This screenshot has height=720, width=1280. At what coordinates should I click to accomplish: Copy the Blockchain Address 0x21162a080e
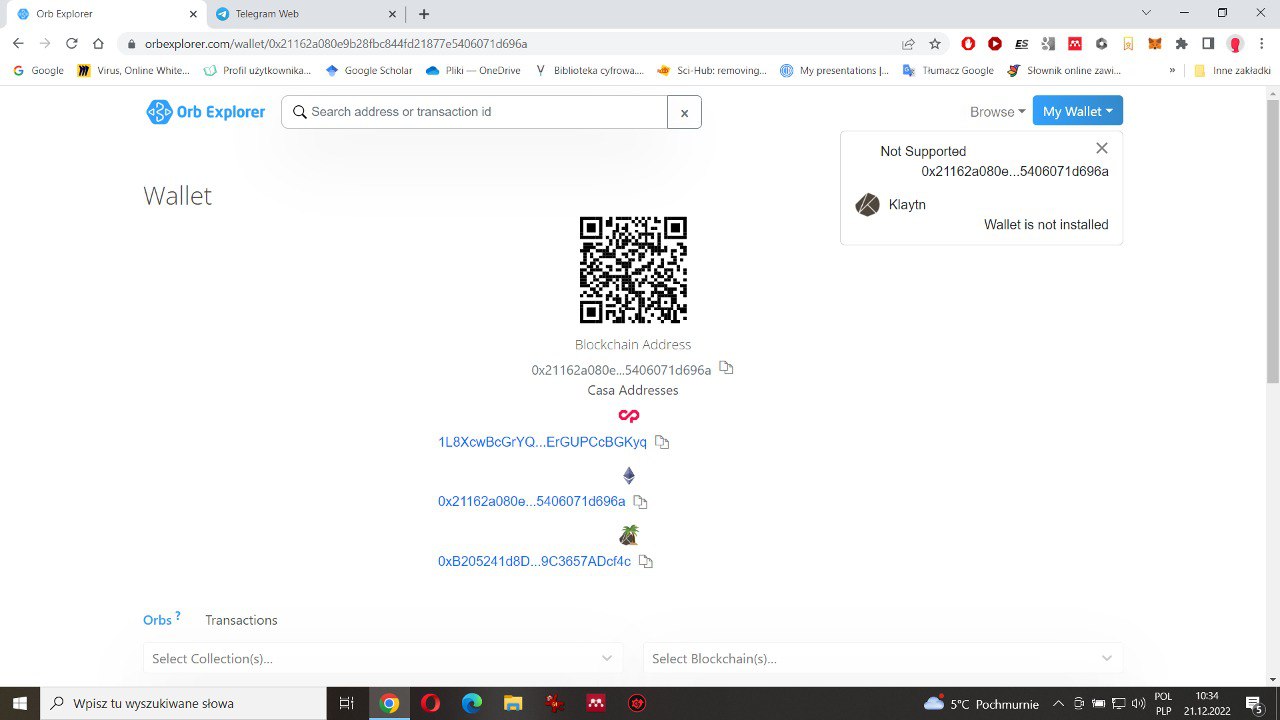click(x=727, y=368)
